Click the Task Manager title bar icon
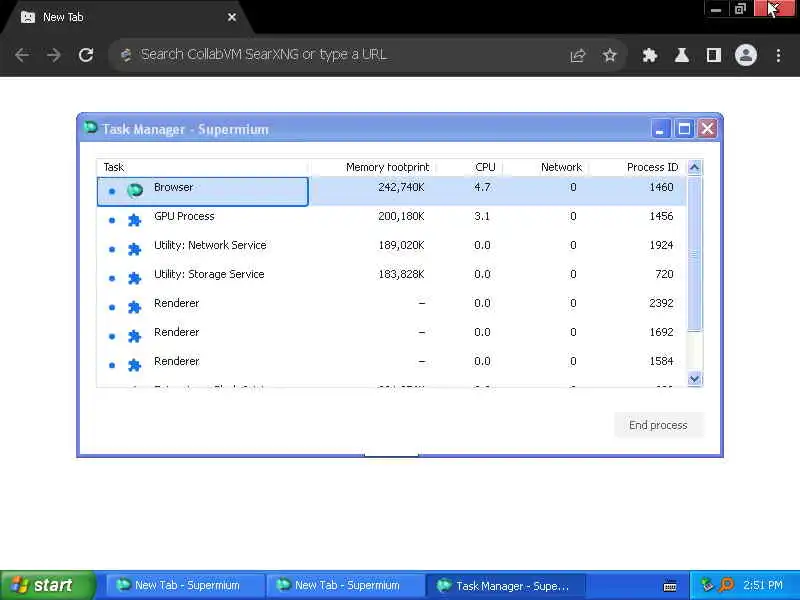This screenshot has width=800, height=600. point(90,127)
